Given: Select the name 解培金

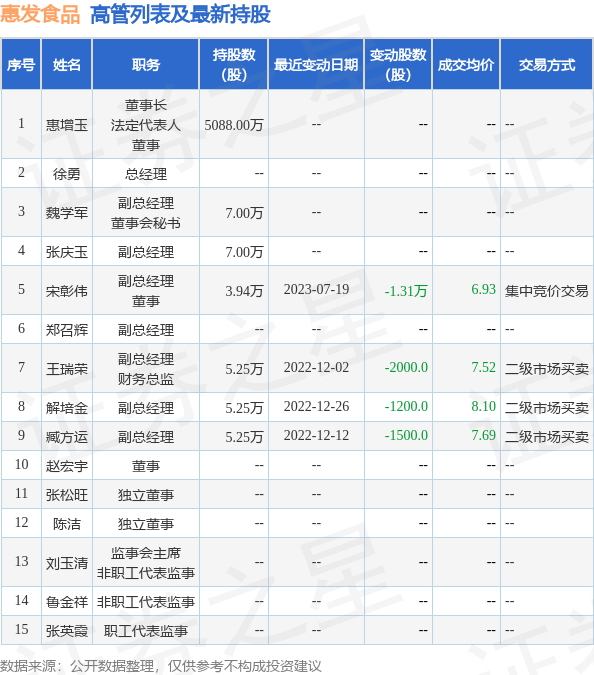Looking at the screenshot, I should pos(67,407).
